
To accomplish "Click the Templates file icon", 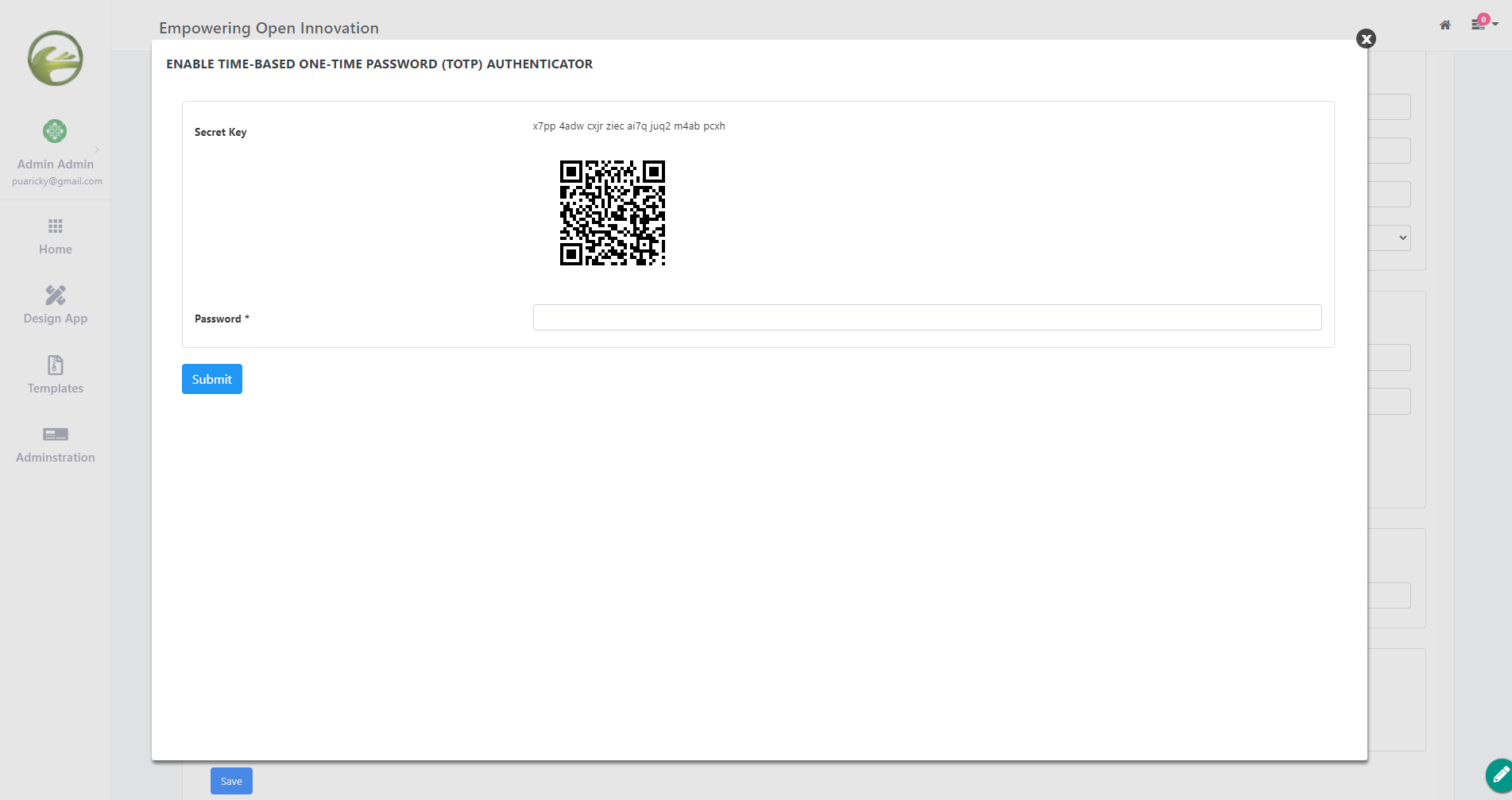I will [56, 365].
